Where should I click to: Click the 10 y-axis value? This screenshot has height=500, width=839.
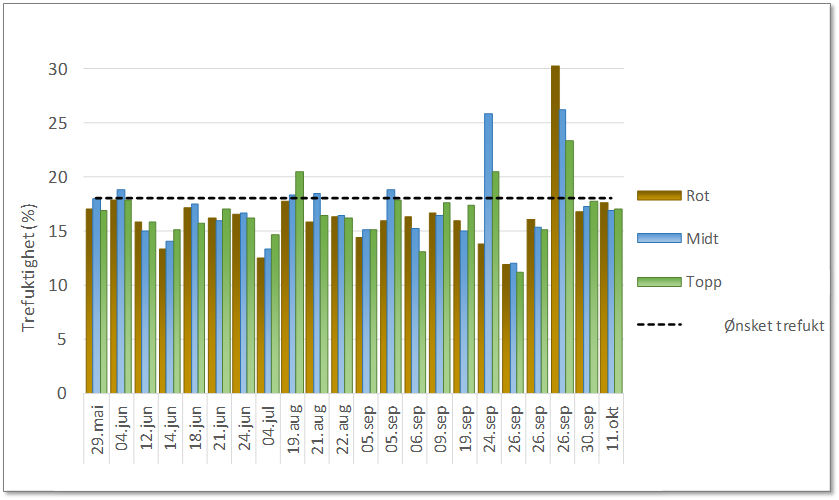58,285
